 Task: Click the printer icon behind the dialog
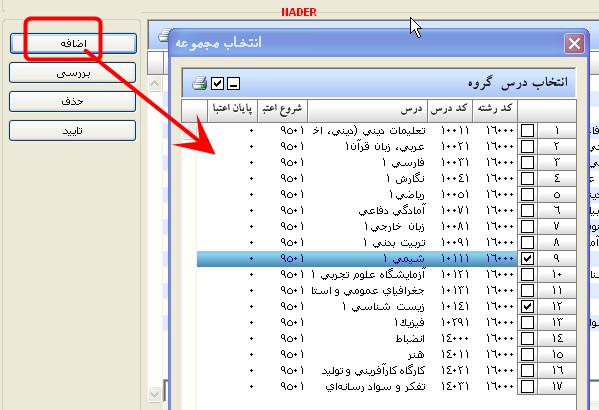(x=164, y=36)
